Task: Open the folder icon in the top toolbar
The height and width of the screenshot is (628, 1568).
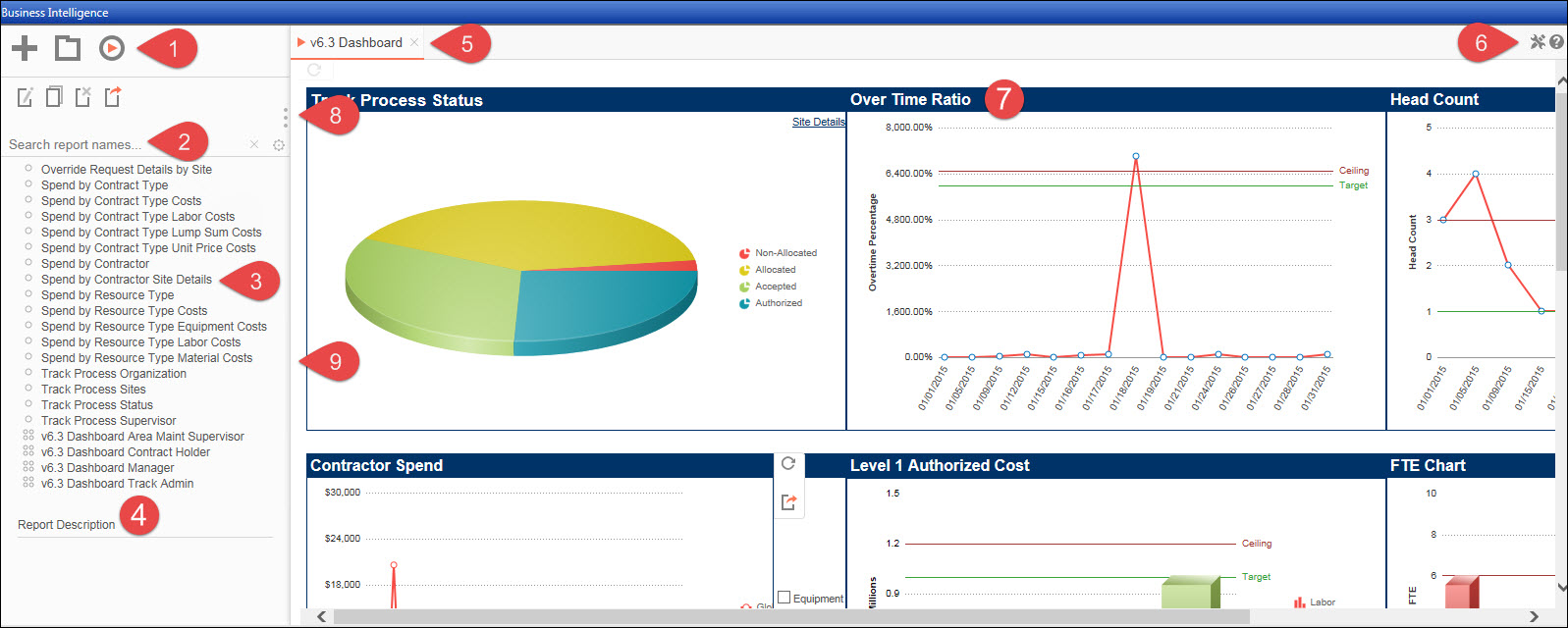Action: (68, 47)
